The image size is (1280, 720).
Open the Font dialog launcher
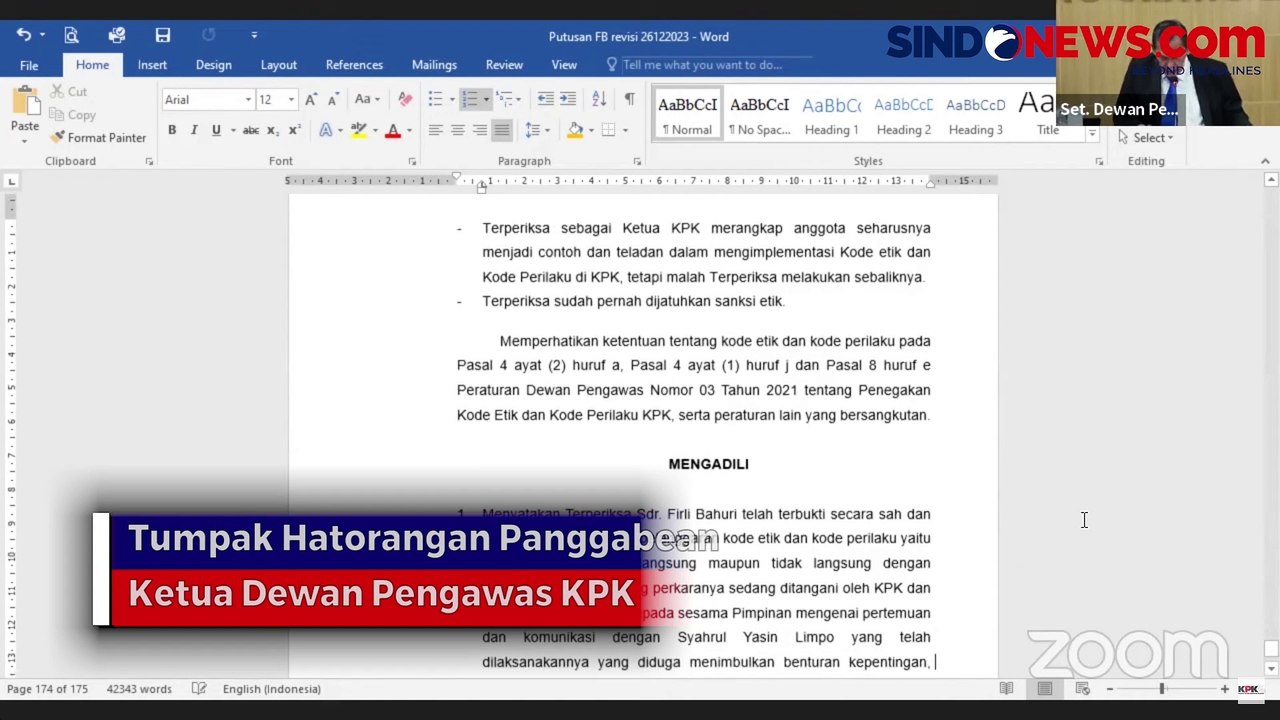point(412,161)
